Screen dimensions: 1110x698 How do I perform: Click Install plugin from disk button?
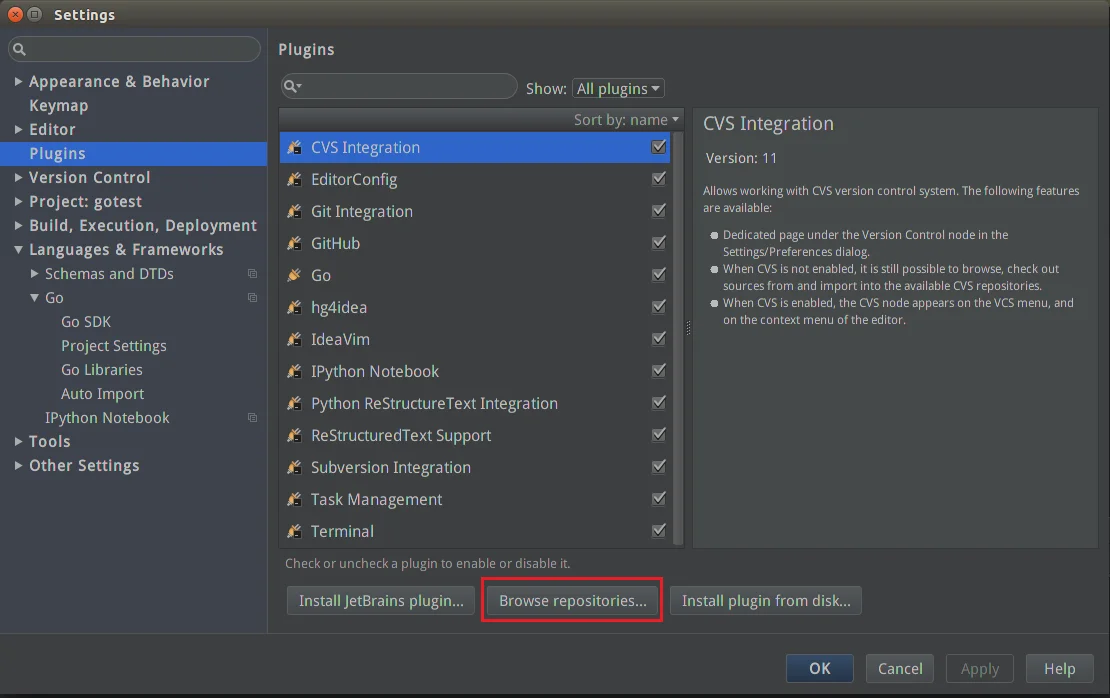pyautogui.click(x=766, y=600)
